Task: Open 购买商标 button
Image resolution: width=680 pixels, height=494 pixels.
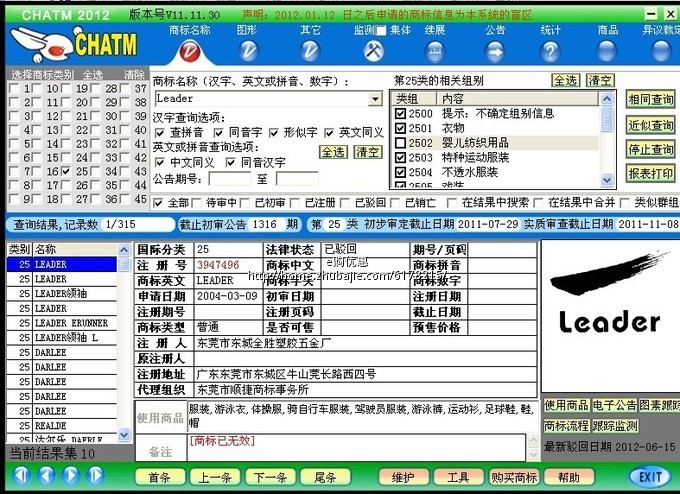Action: click(514, 478)
